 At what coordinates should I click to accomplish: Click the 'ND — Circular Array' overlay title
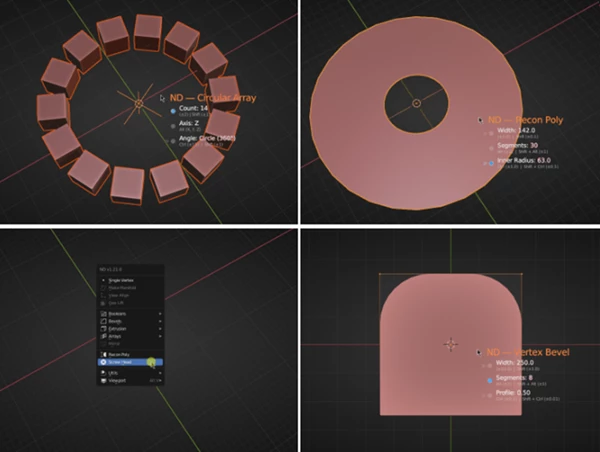(x=213, y=98)
